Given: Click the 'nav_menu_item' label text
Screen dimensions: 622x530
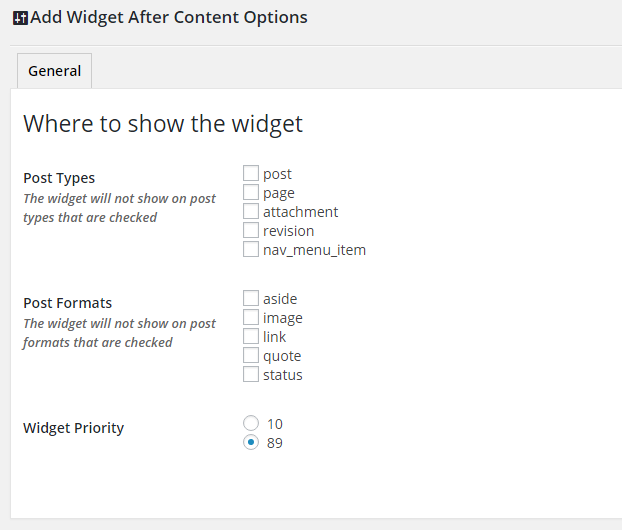Looking at the screenshot, I should (314, 250).
